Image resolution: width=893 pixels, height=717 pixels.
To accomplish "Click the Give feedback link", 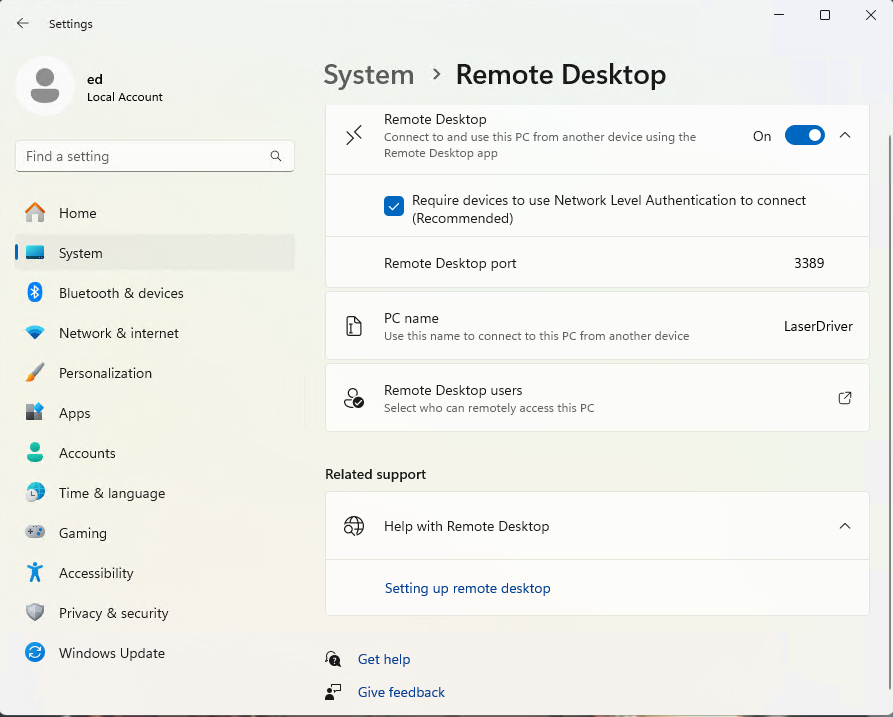I will [400, 692].
